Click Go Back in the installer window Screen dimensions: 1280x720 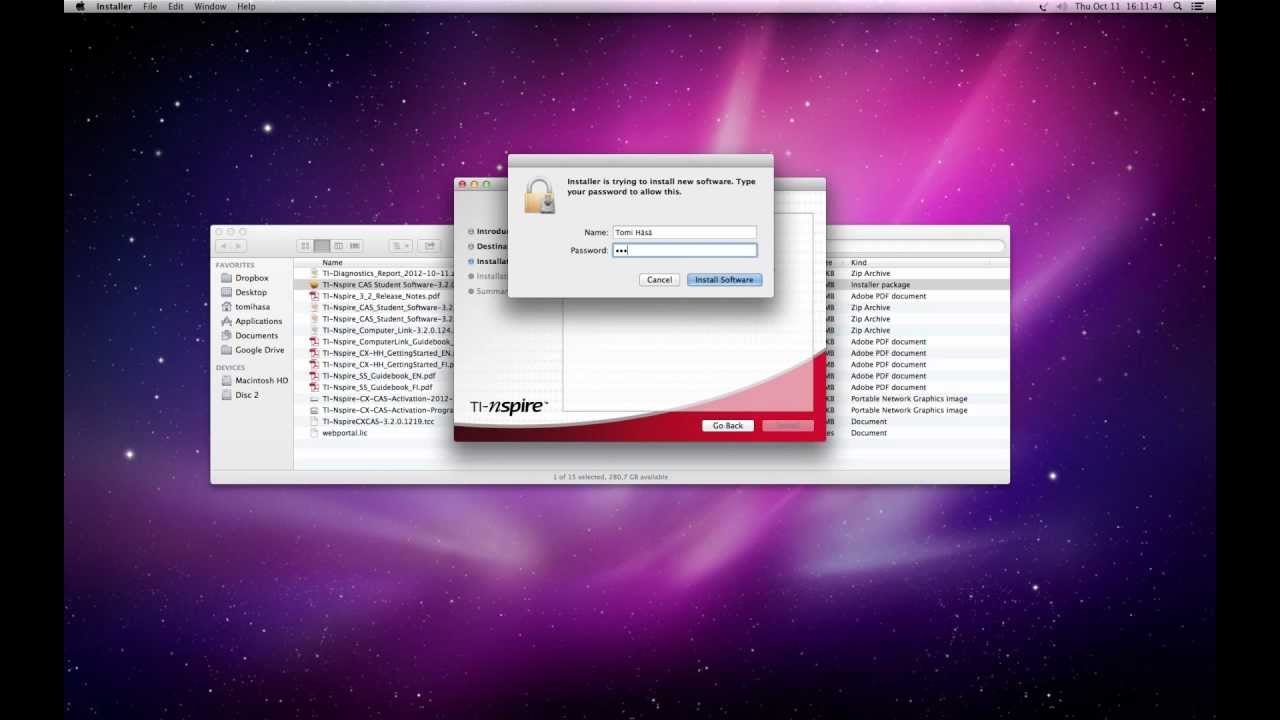click(x=727, y=426)
